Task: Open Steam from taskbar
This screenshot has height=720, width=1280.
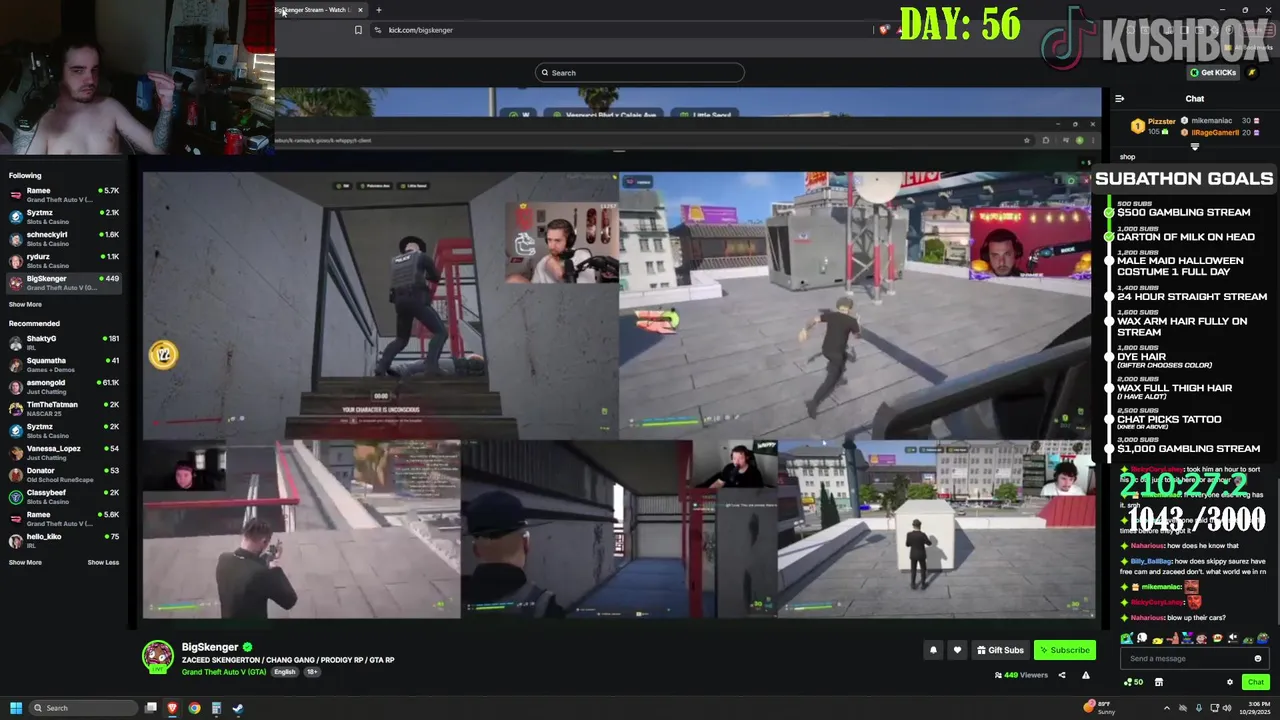Action: [x=237, y=708]
